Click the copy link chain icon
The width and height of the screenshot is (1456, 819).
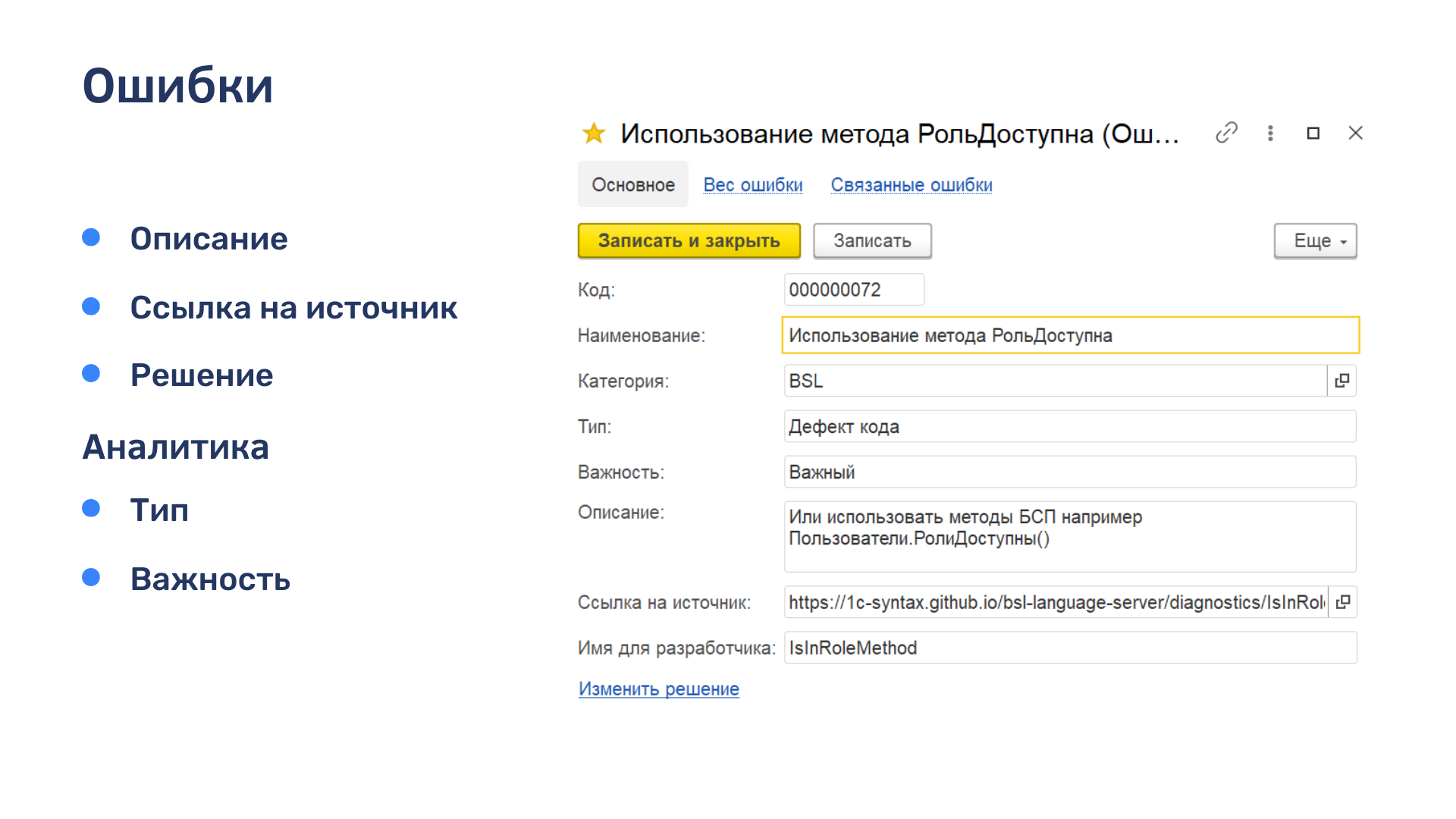tap(1226, 133)
